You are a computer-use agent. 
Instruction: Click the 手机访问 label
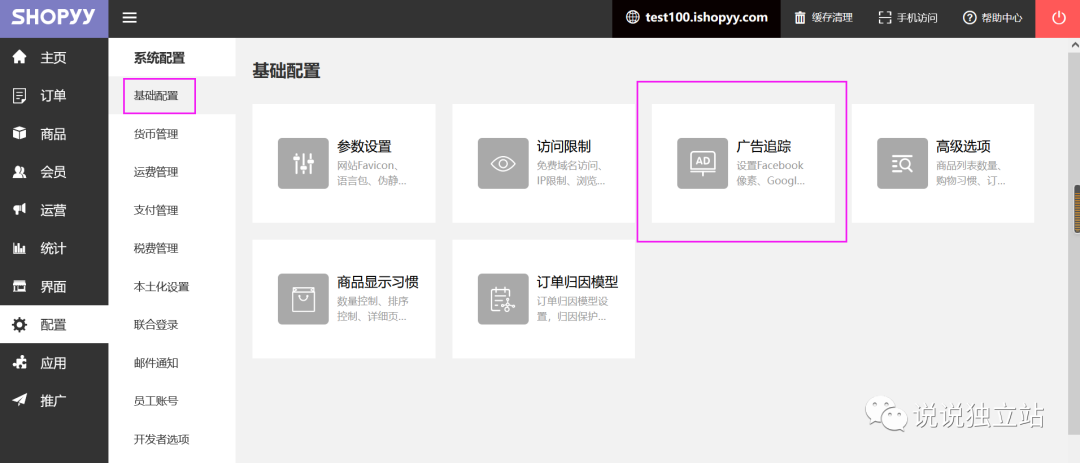(917, 18)
